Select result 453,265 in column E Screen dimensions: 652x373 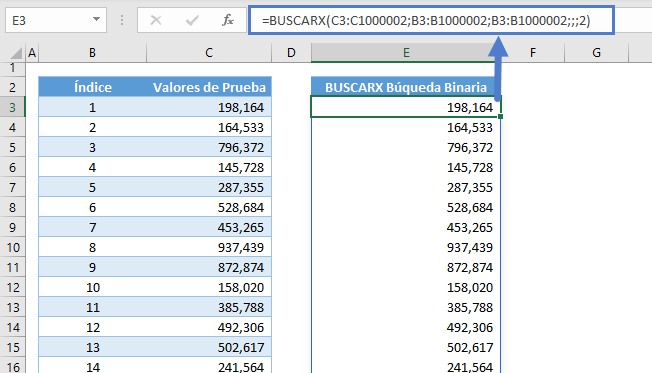click(406, 227)
